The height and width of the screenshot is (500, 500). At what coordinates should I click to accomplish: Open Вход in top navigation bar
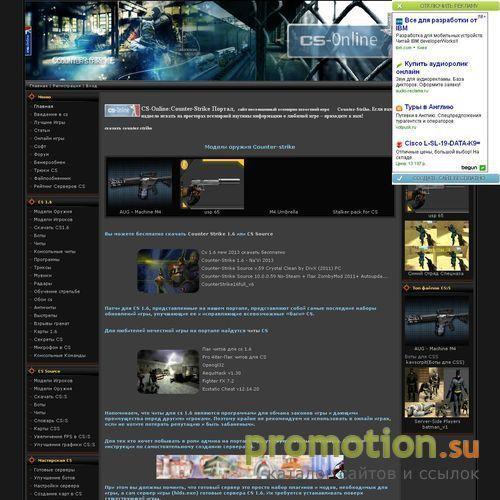[91, 86]
